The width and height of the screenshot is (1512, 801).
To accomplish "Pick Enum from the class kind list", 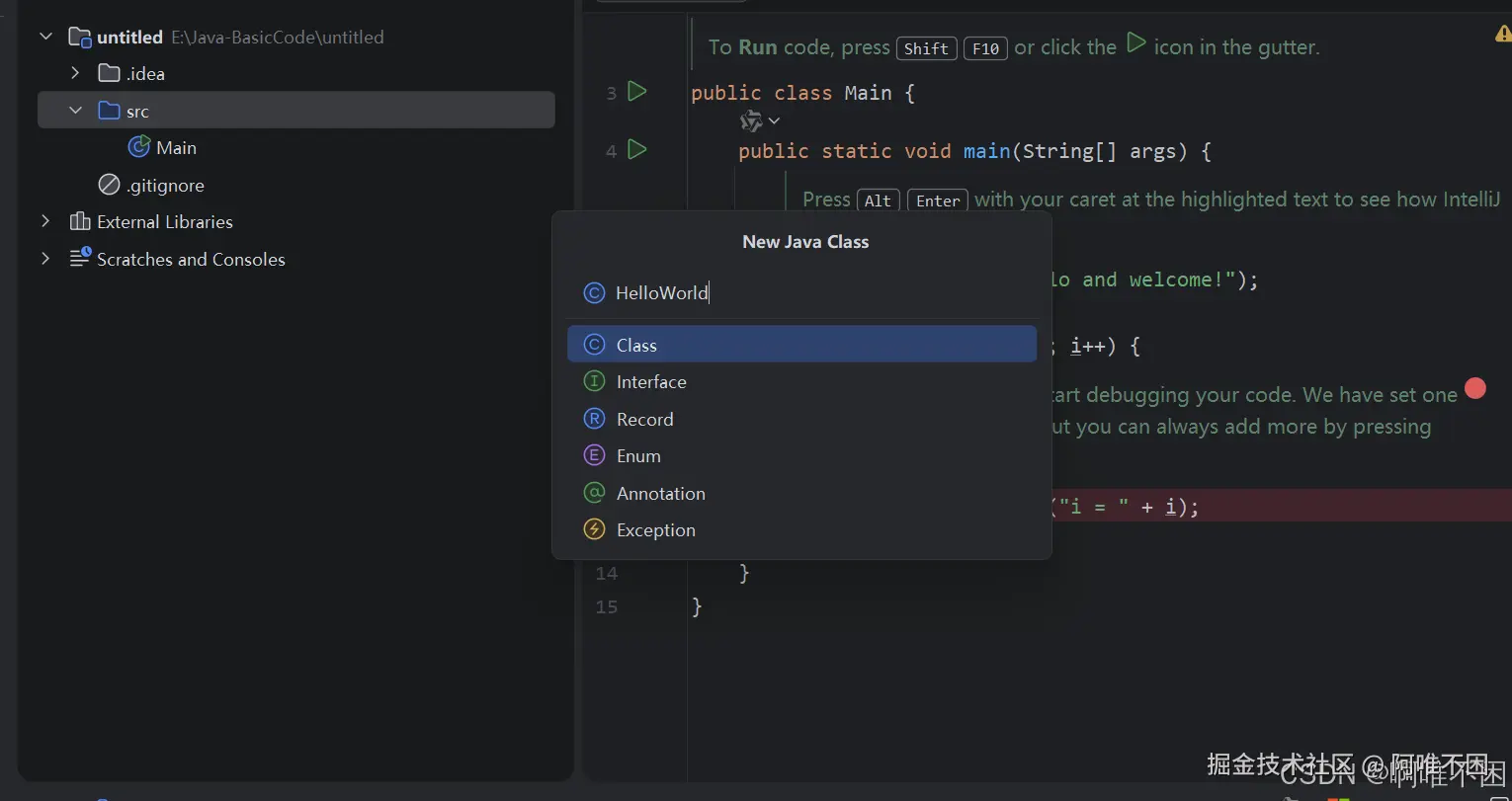I will pos(638,456).
